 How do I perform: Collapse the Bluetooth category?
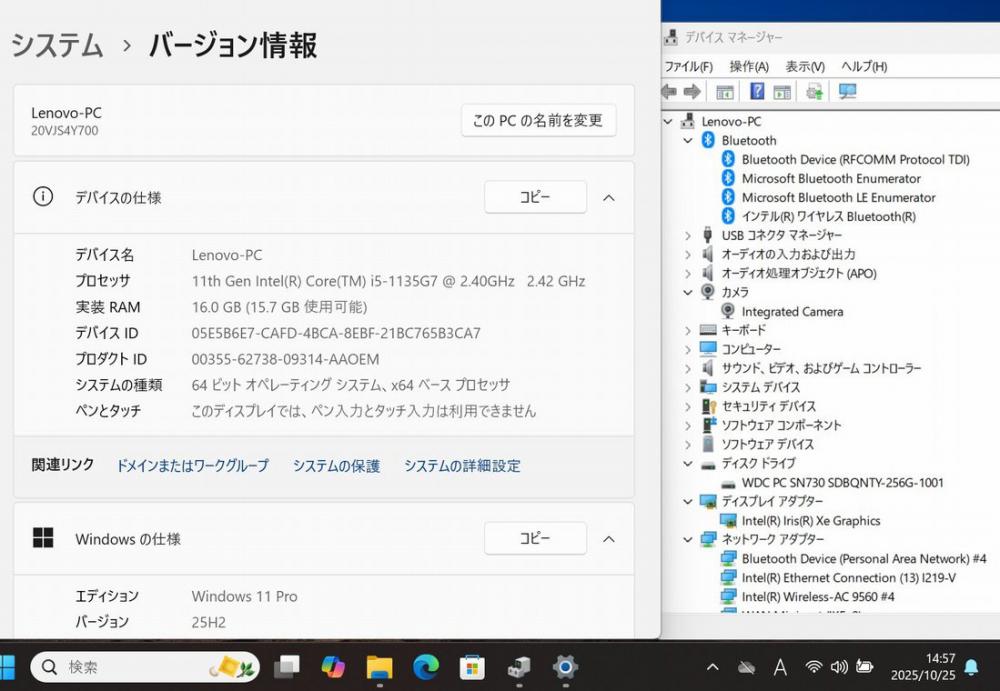pyautogui.click(x=688, y=141)
